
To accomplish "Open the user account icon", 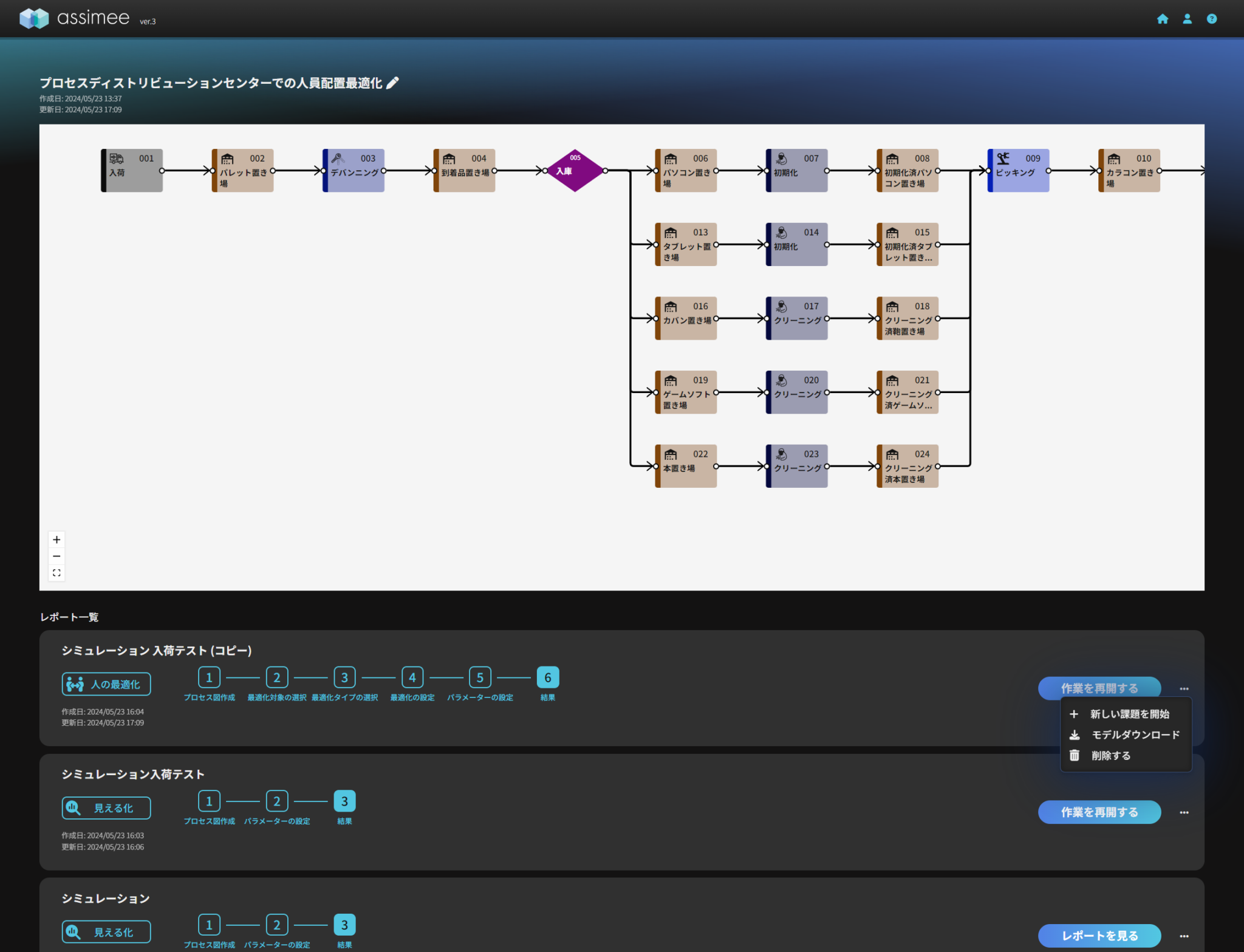I will coord(1187,19).
